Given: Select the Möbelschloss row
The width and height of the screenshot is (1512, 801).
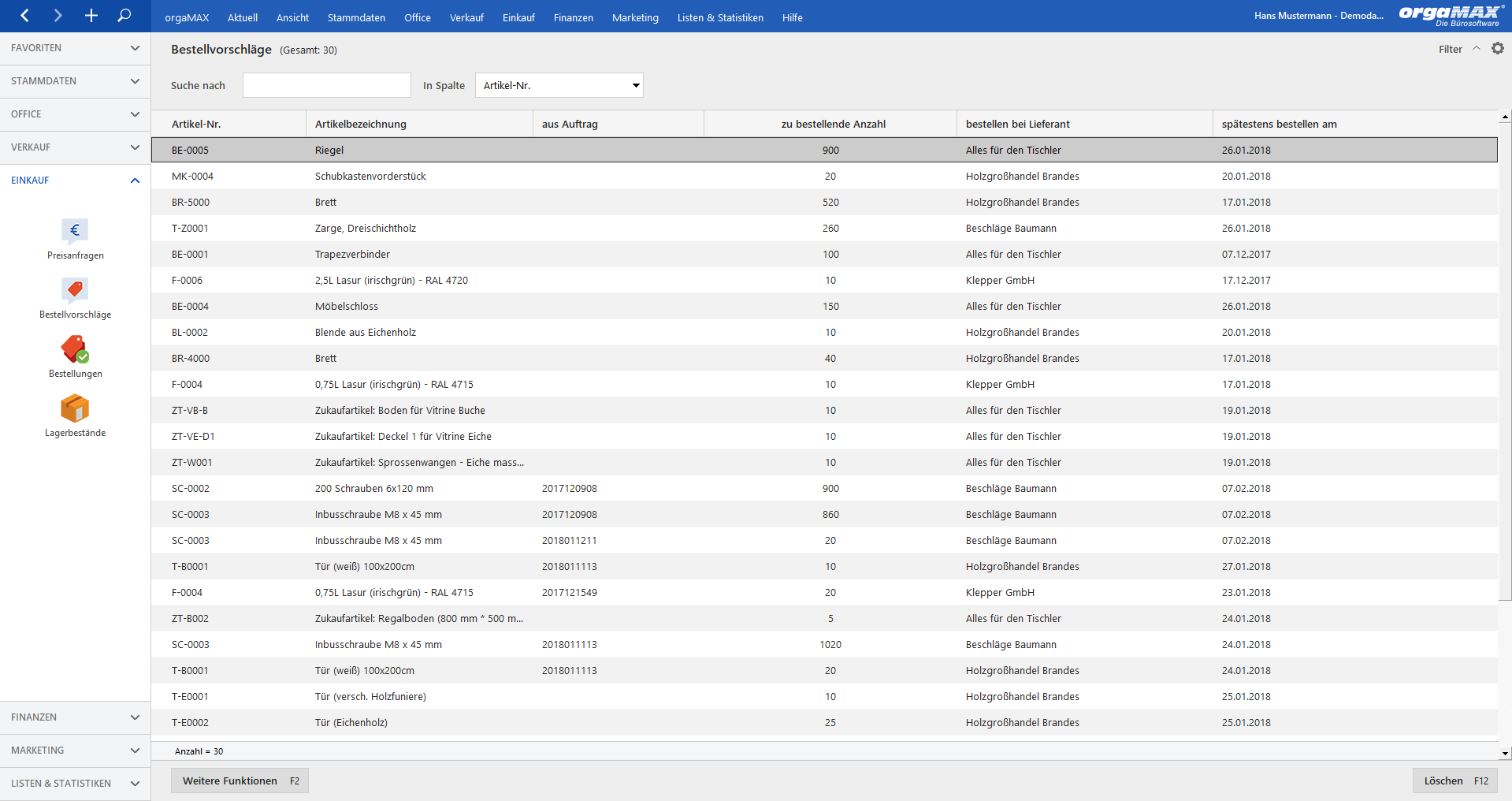Looking at the screenshot, I should coord(825,306).
